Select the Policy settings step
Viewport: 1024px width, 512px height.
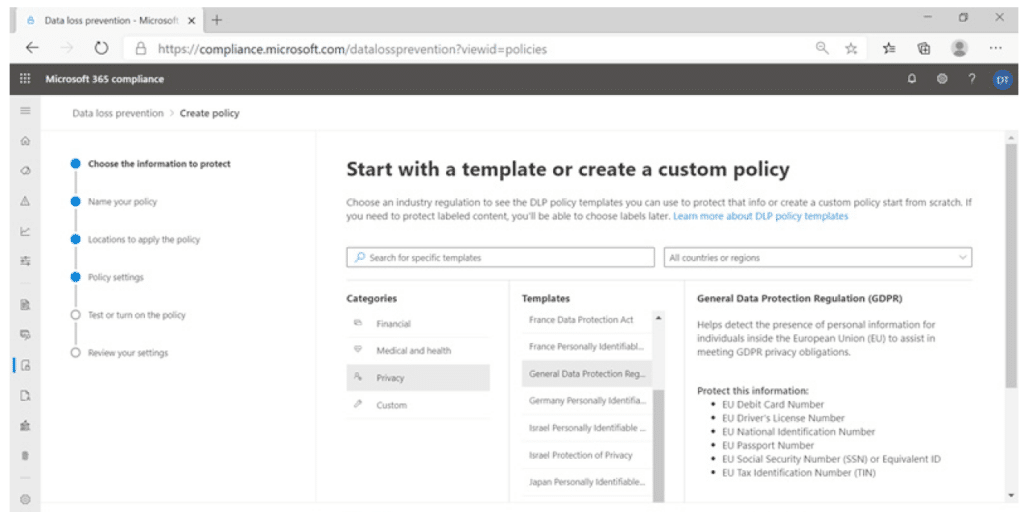tap(116, 278)
